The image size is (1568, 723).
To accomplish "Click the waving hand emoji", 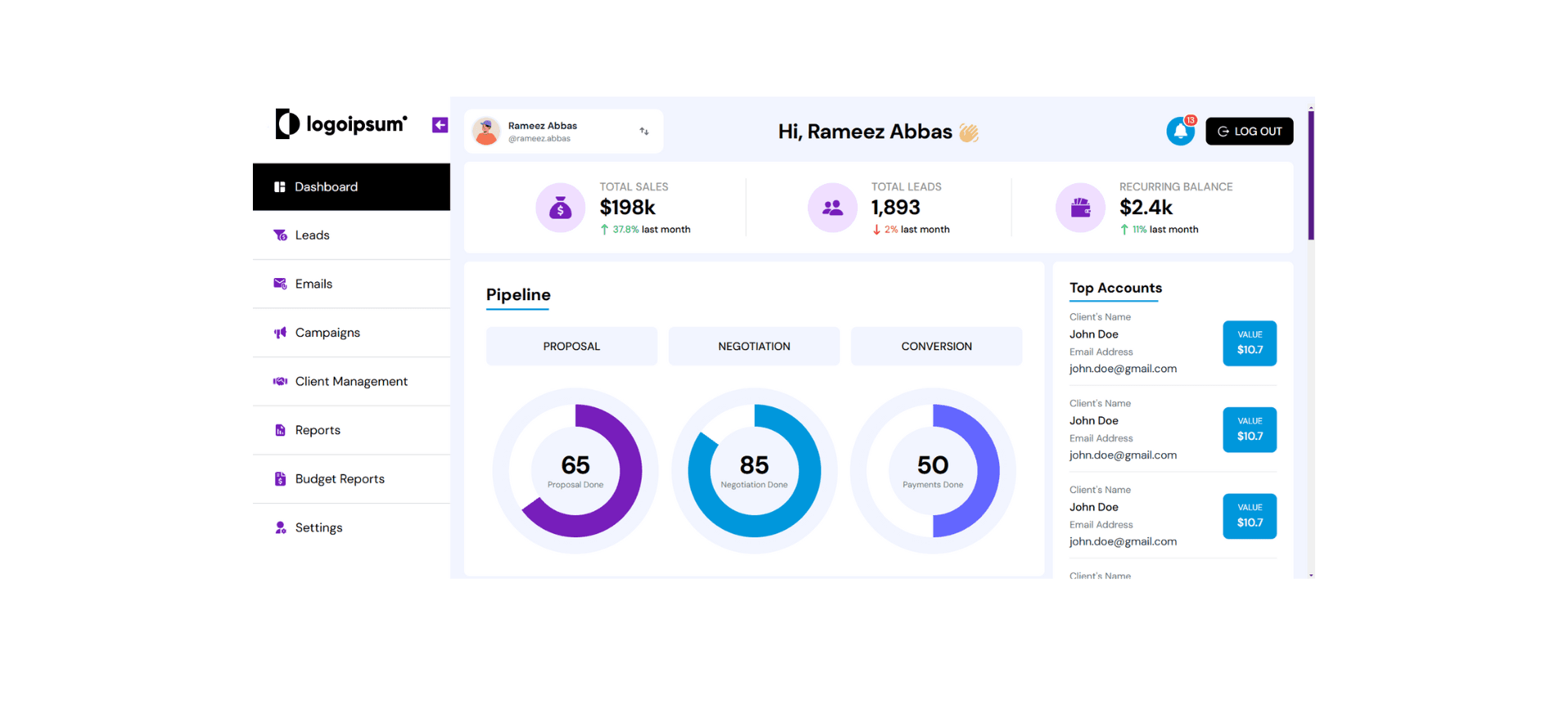I will (x=969, y=132).
